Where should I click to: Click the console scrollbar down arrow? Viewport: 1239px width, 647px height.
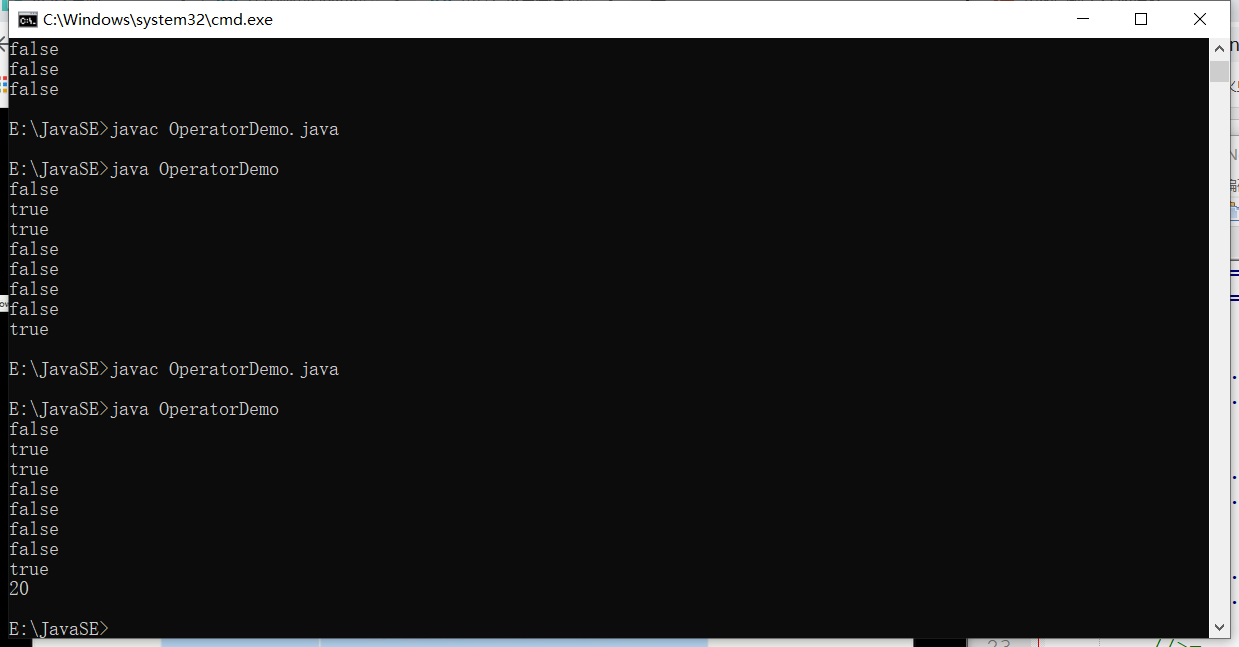click(x=1219, y=627)
